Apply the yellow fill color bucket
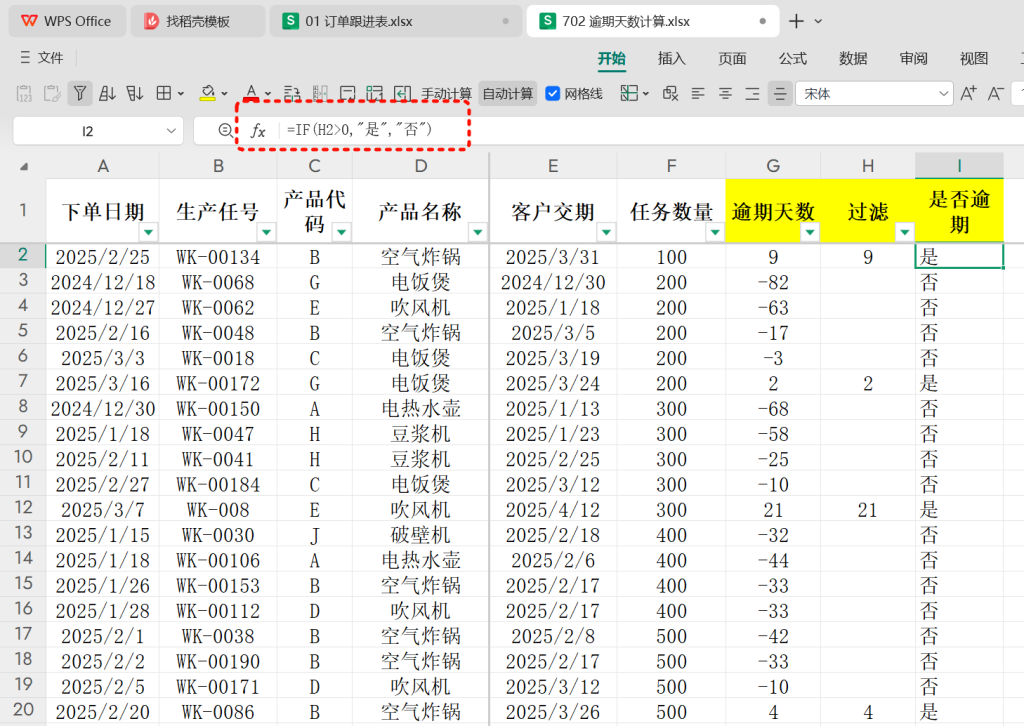The height and width of the screenshot is (726, 1024). pos(208,93)
